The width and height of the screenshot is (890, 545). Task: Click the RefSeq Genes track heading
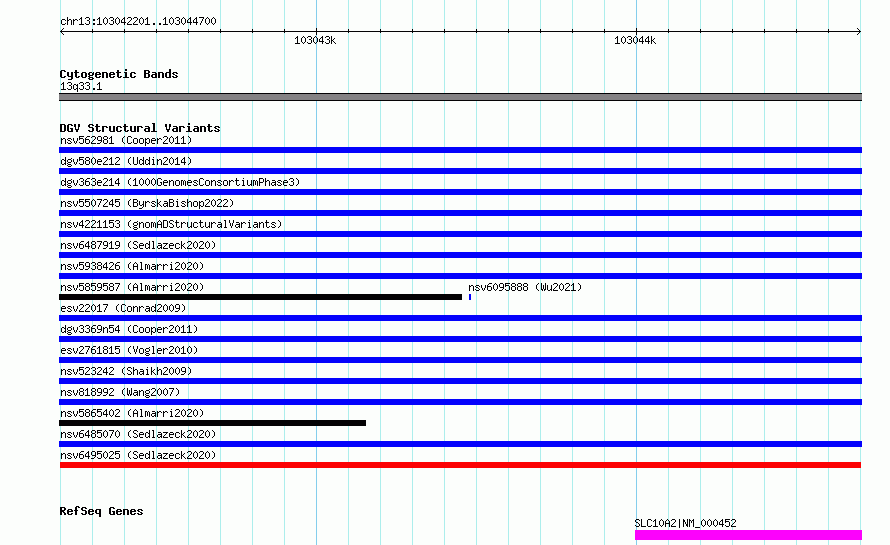101,511
